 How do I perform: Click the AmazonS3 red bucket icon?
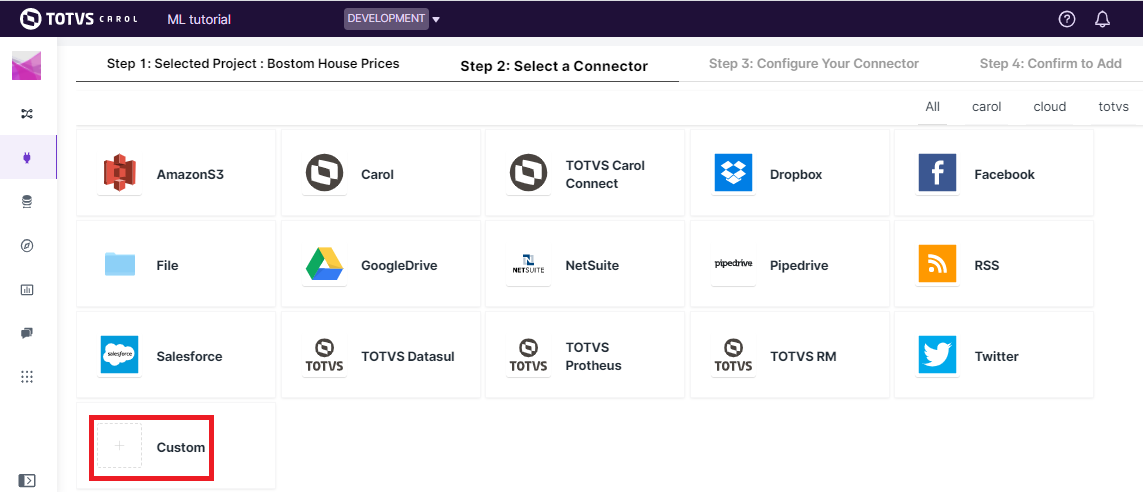coord(120,174)
